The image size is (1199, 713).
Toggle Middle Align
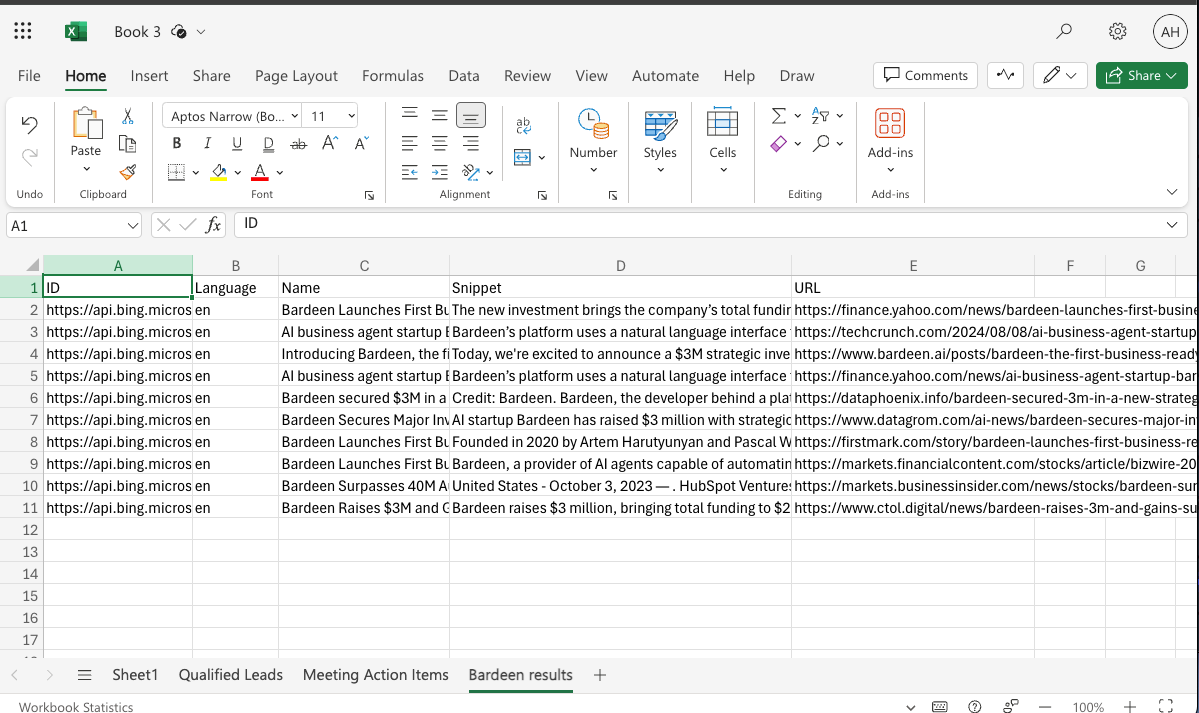pyautogui.click(x=440, y=115)
